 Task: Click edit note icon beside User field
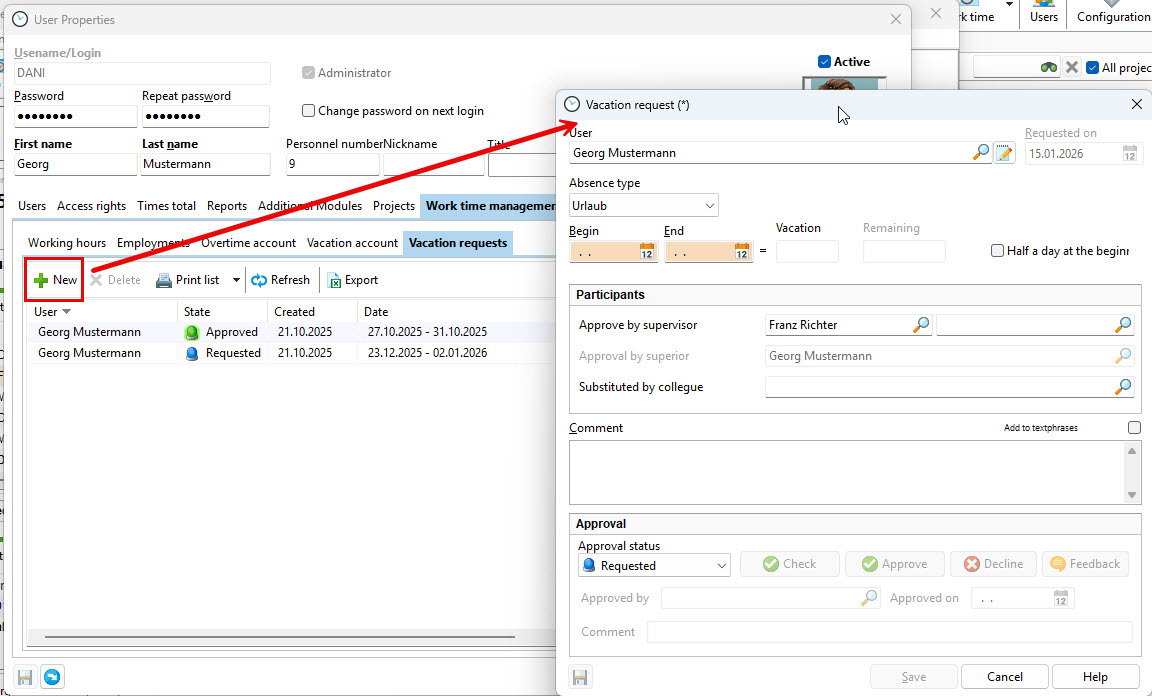1004,153
